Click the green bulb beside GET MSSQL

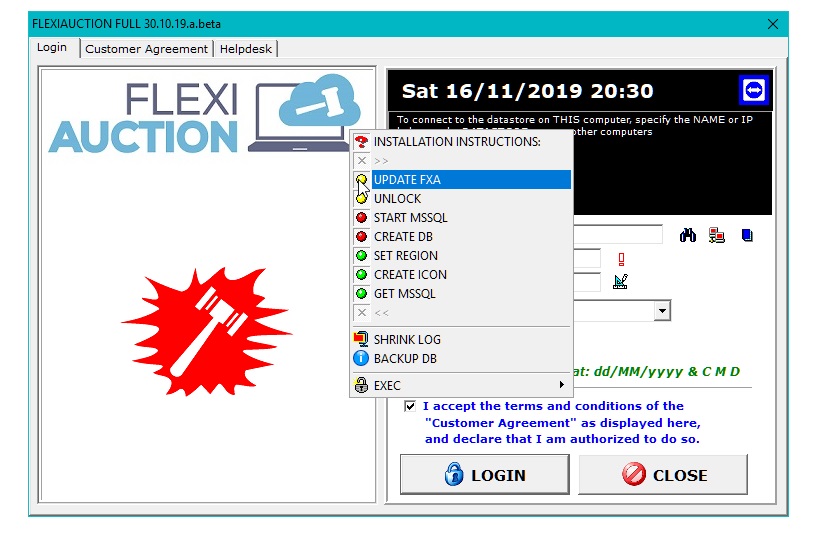361,294
